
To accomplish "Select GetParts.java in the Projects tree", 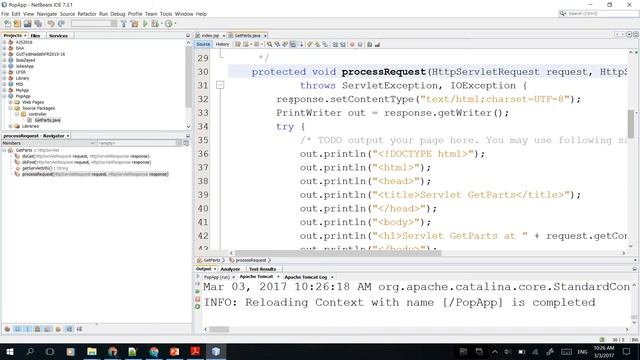I will 47,120.
